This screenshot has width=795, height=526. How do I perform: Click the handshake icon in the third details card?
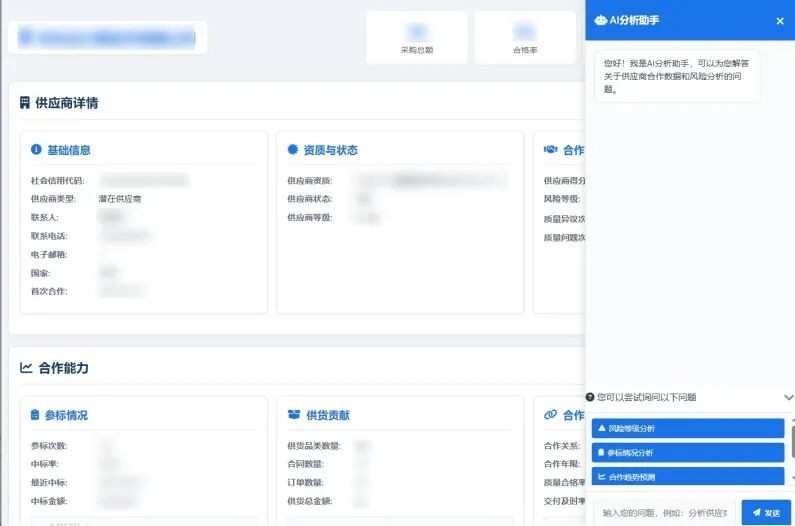(x=550, y=150)
